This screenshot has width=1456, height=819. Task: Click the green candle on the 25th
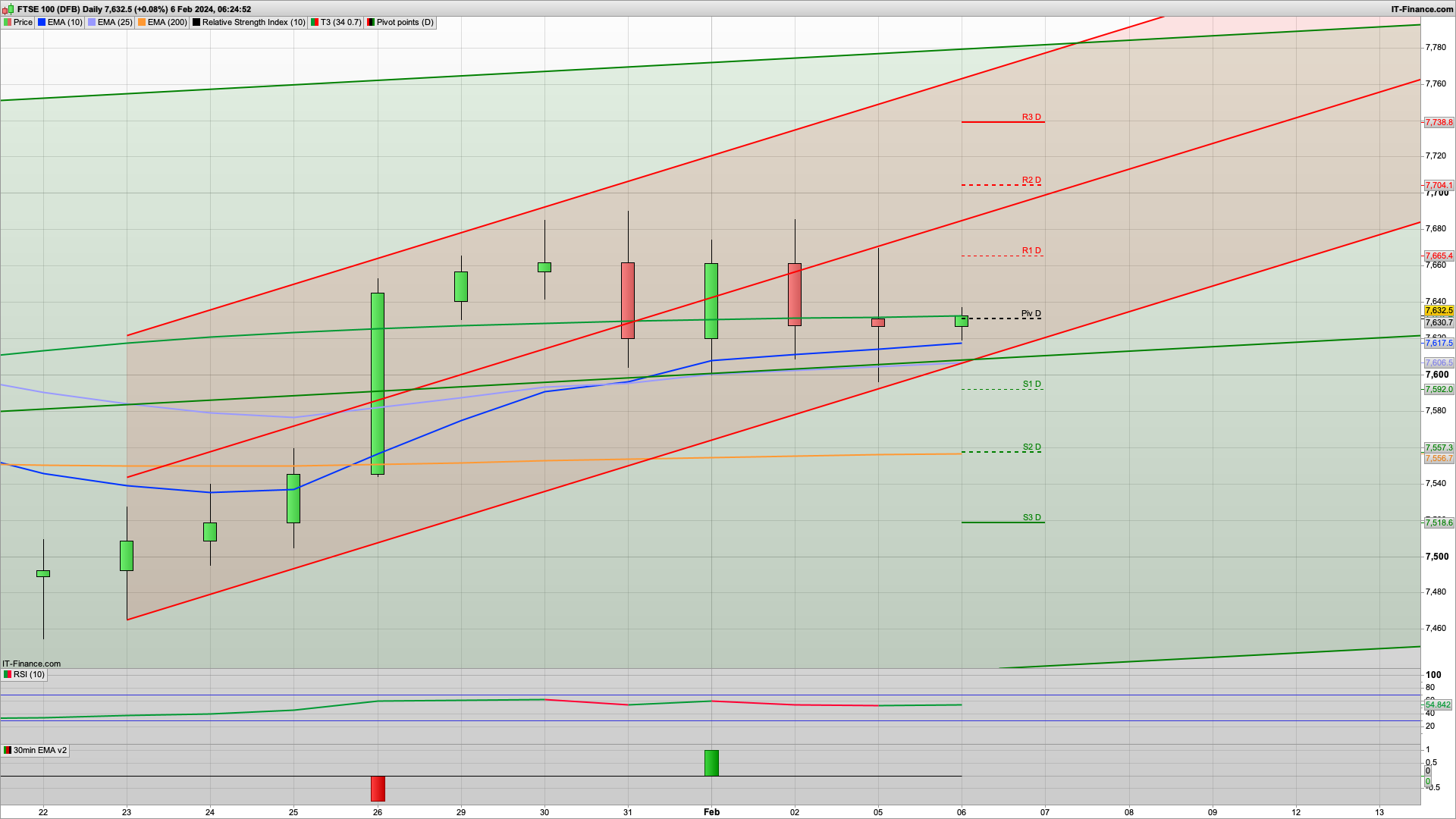293,498
